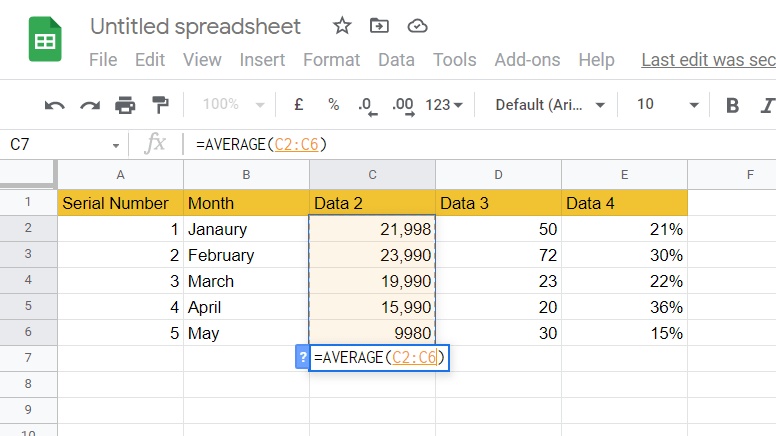This screenshot has height=436, width=776.
Task: Select the cell with 21,998
Action: (x=372, y=229)
